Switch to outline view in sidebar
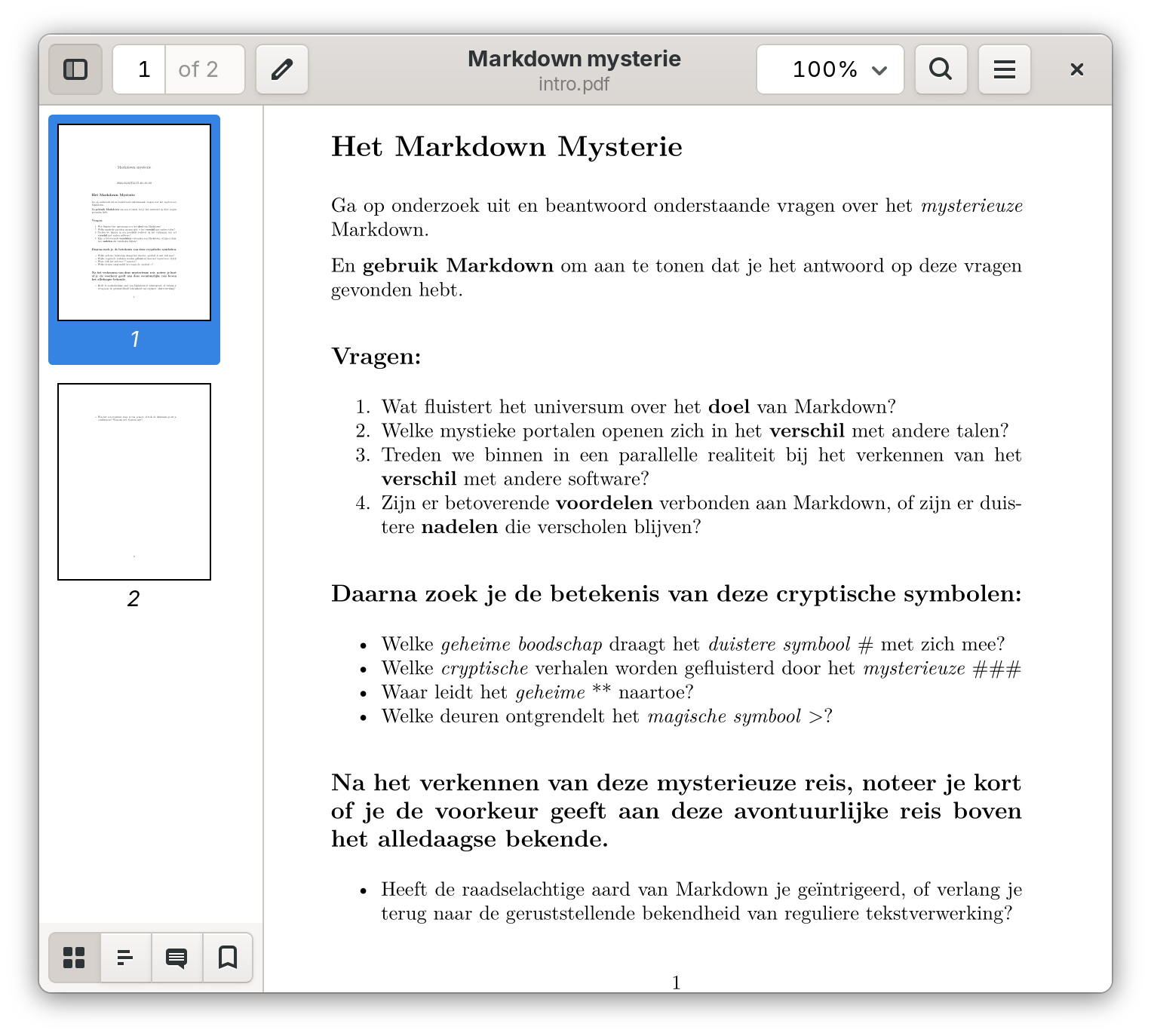The height and width of the screenshot is (1036, 1151). pyautogui.click(x=126, y=958)
